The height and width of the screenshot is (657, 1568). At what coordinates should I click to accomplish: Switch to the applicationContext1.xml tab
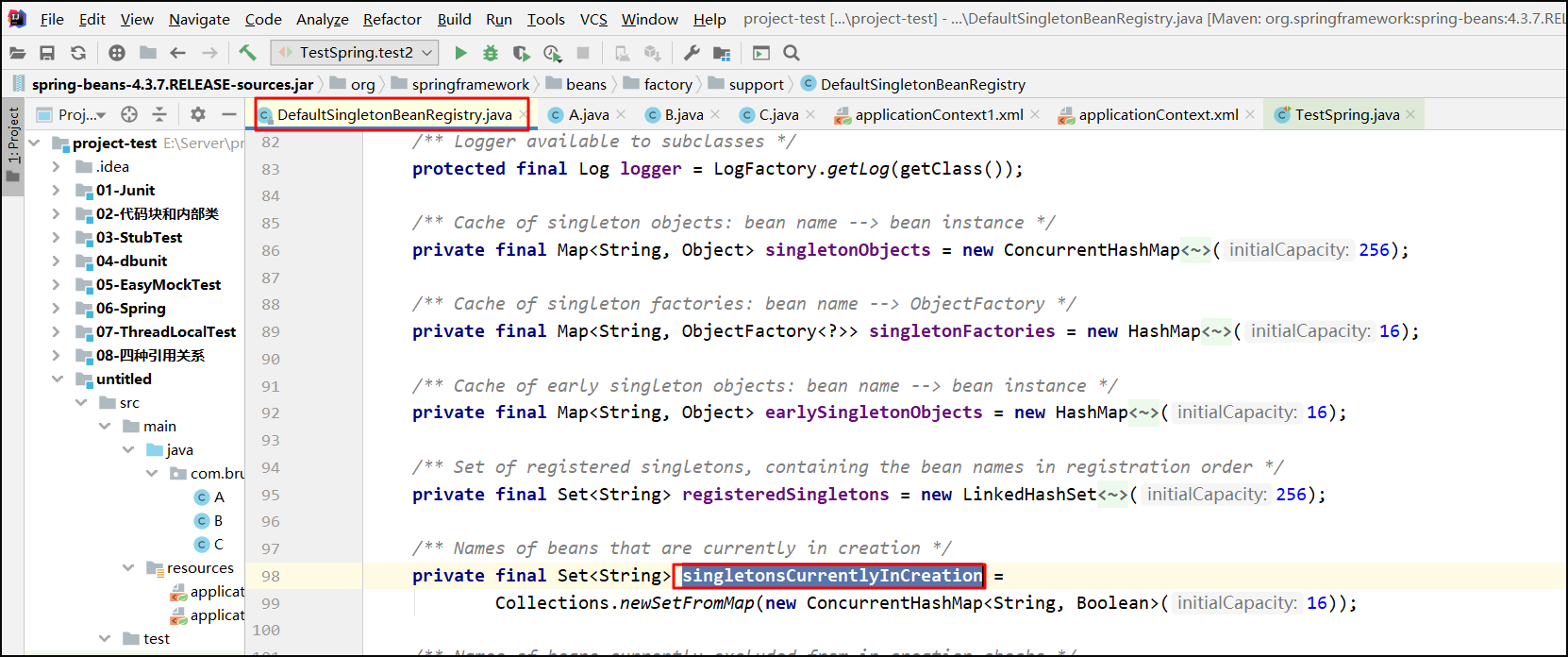coord(939,114)
